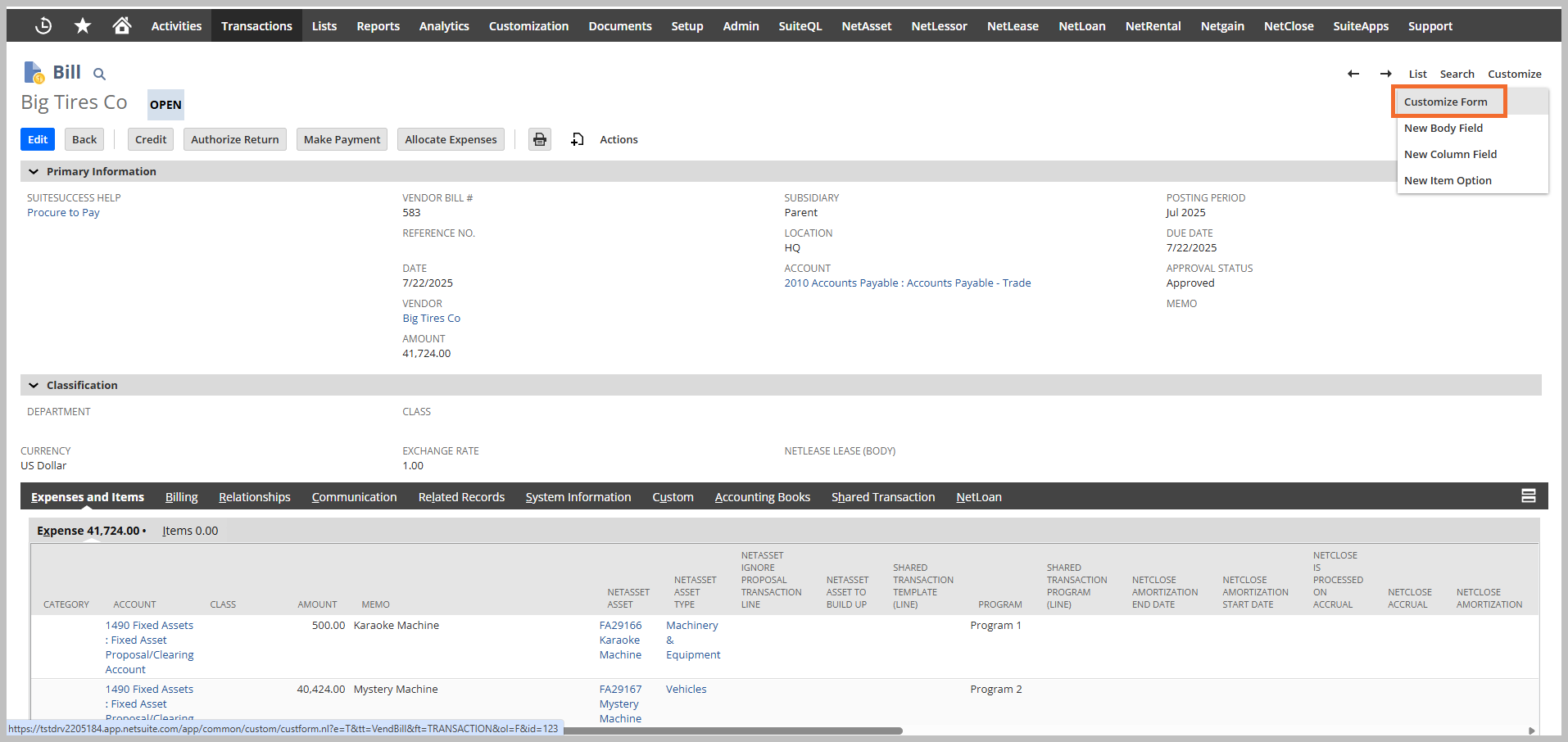Open the Big Tires Co vendor link
Viewport: 1568px width, 742px height.
point(431,318)
